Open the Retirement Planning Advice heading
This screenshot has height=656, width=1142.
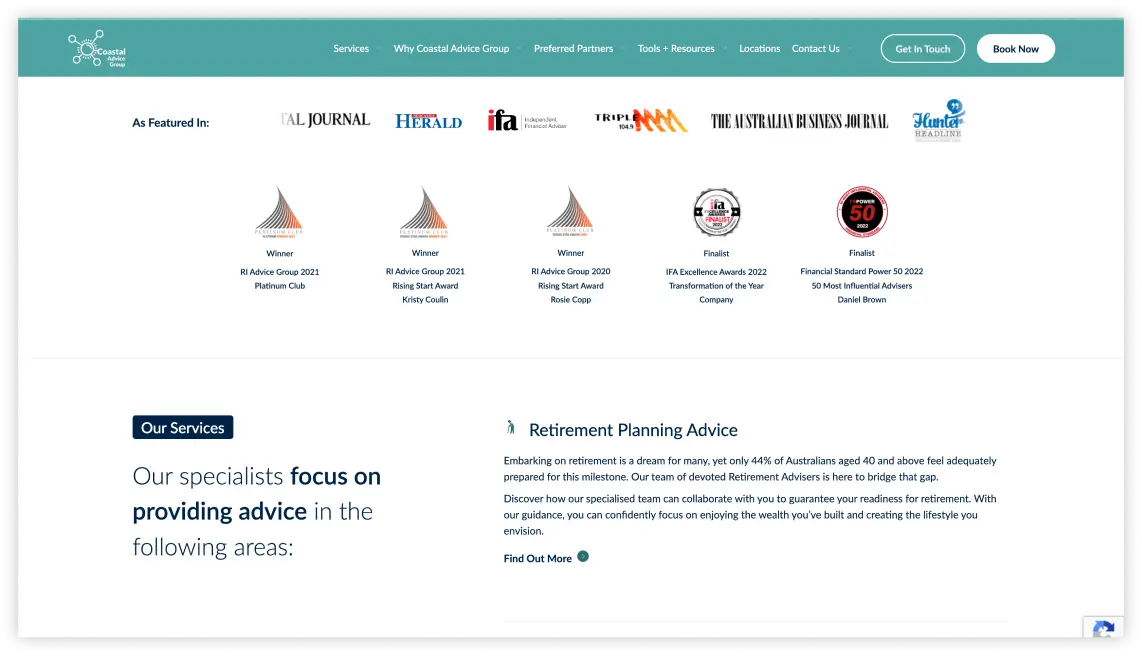[633, 430]
